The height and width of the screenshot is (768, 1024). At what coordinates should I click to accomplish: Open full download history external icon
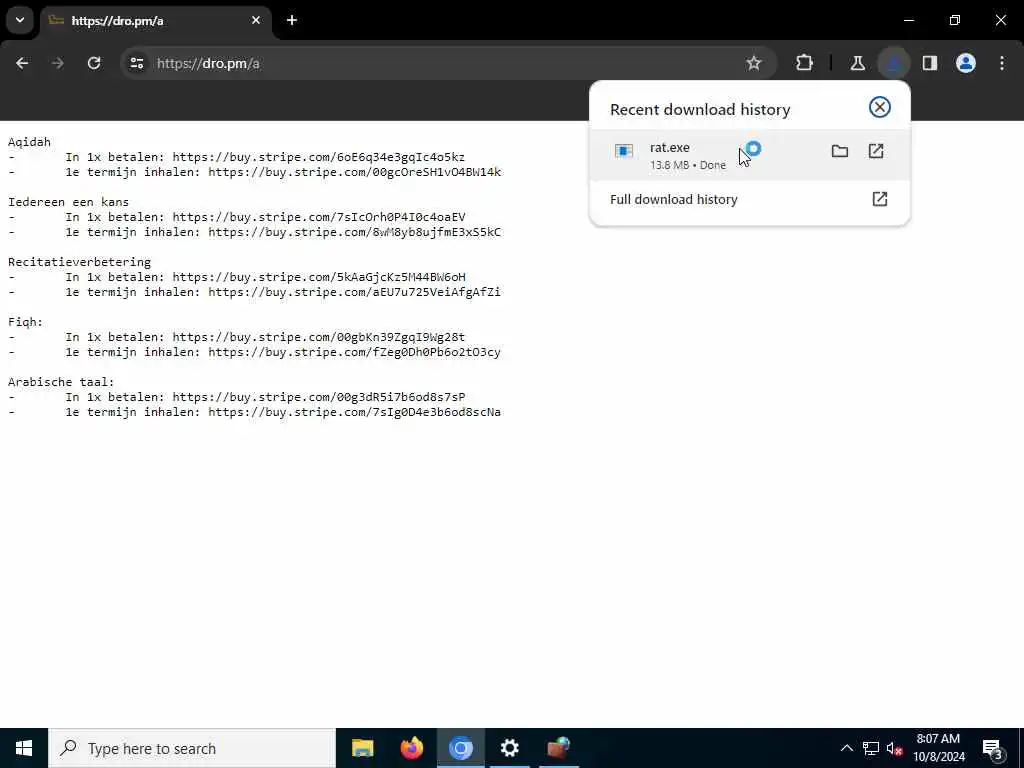tap(880, 199)
